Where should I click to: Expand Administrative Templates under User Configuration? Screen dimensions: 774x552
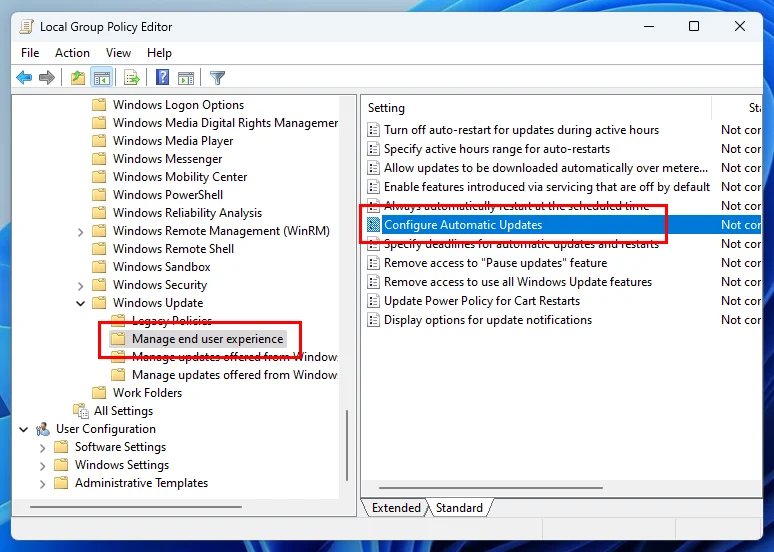click(42, 483)
